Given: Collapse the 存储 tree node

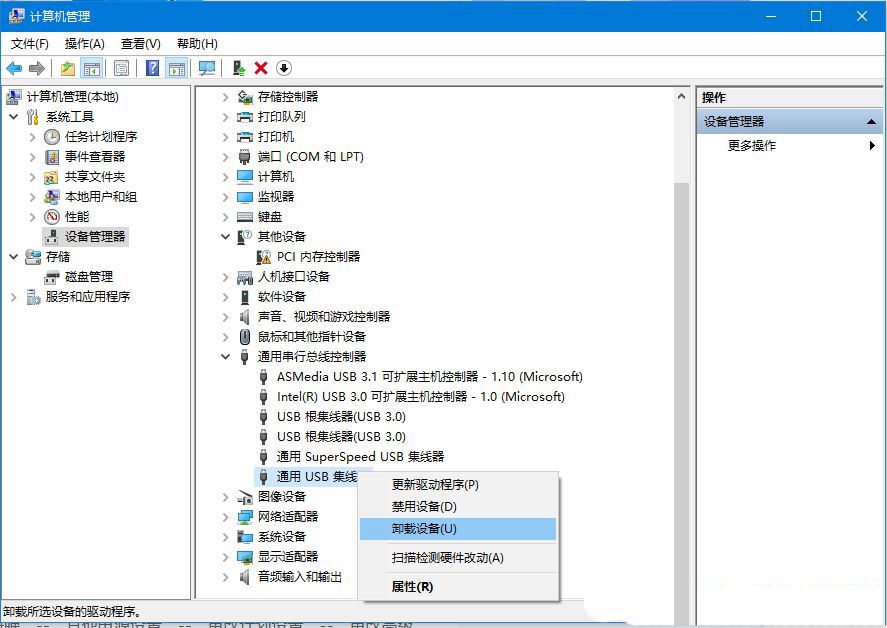Looking at the screenshot, I should point(14,257).
